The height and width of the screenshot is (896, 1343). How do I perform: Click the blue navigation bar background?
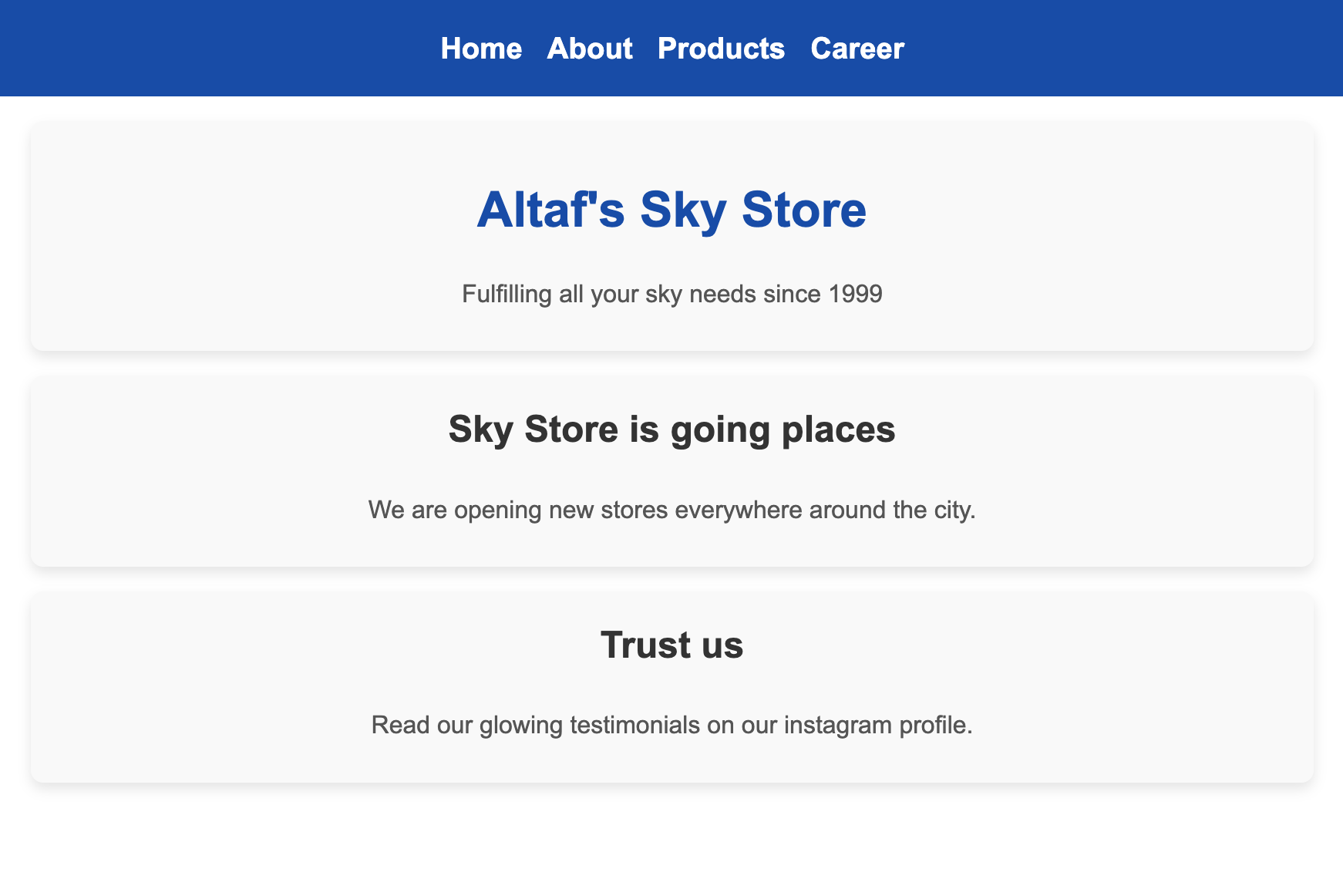(x=231, y=48)
